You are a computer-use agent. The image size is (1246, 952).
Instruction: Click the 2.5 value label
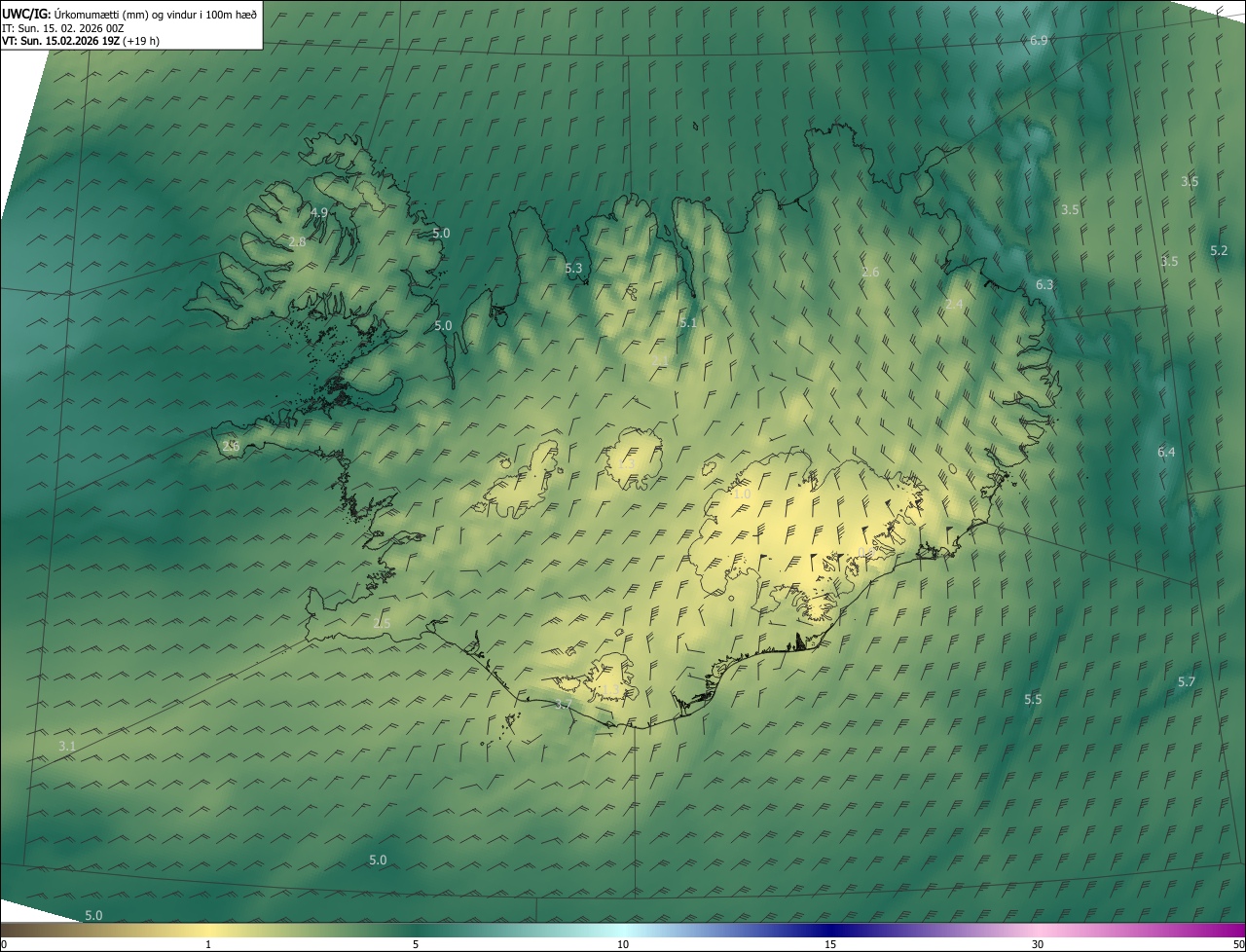tap(382, 624)
